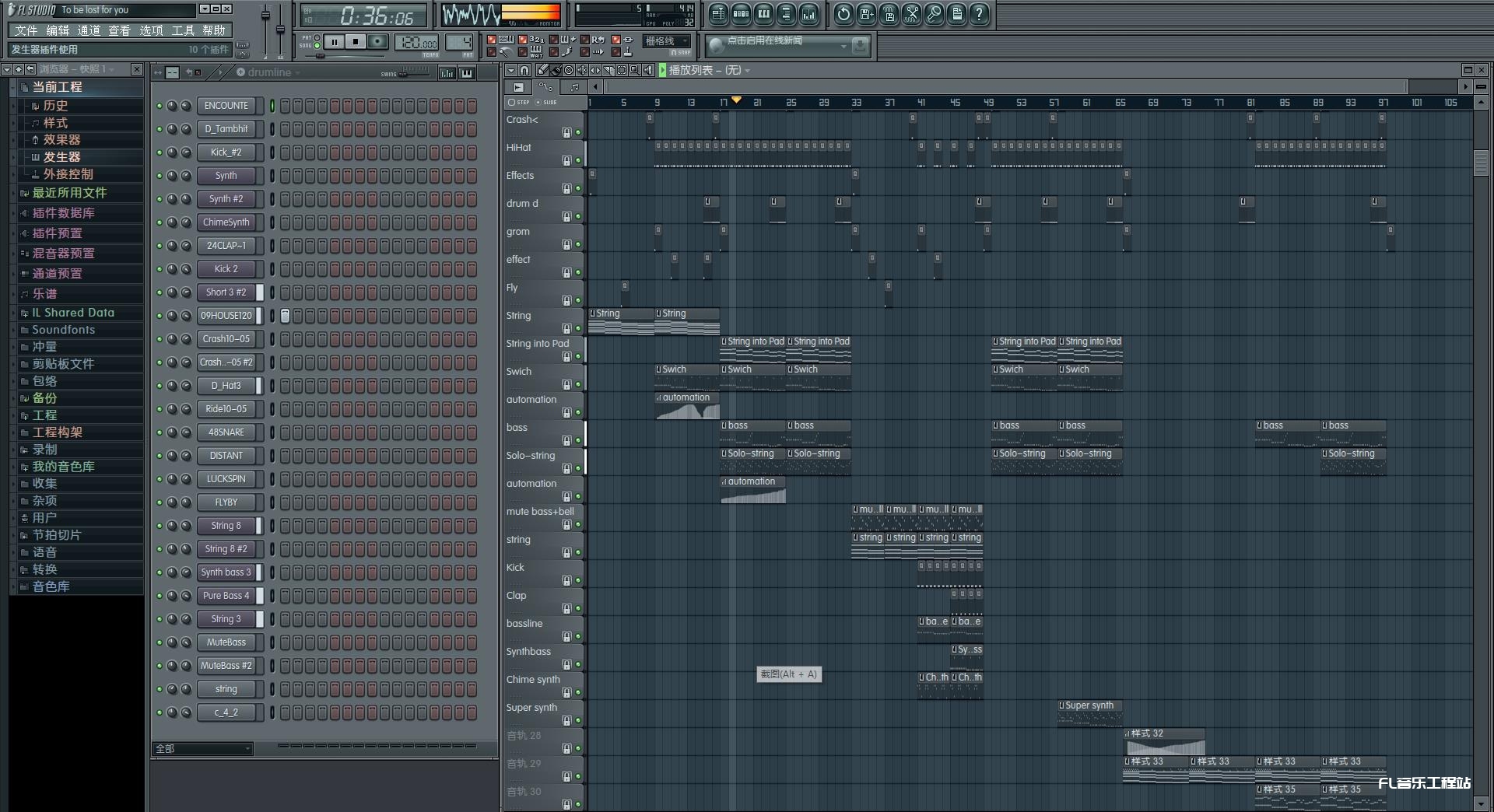The width and height of the screenshot is (1494, 812).
Task: Toggle recording countdown option
Action: pos(523,39)
